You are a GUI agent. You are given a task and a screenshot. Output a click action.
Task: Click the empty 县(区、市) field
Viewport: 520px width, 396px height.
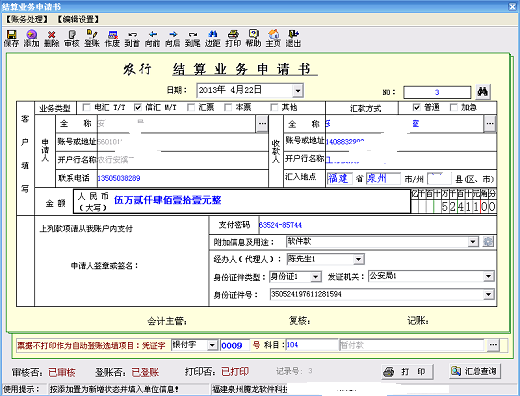(x=439, y=178)
